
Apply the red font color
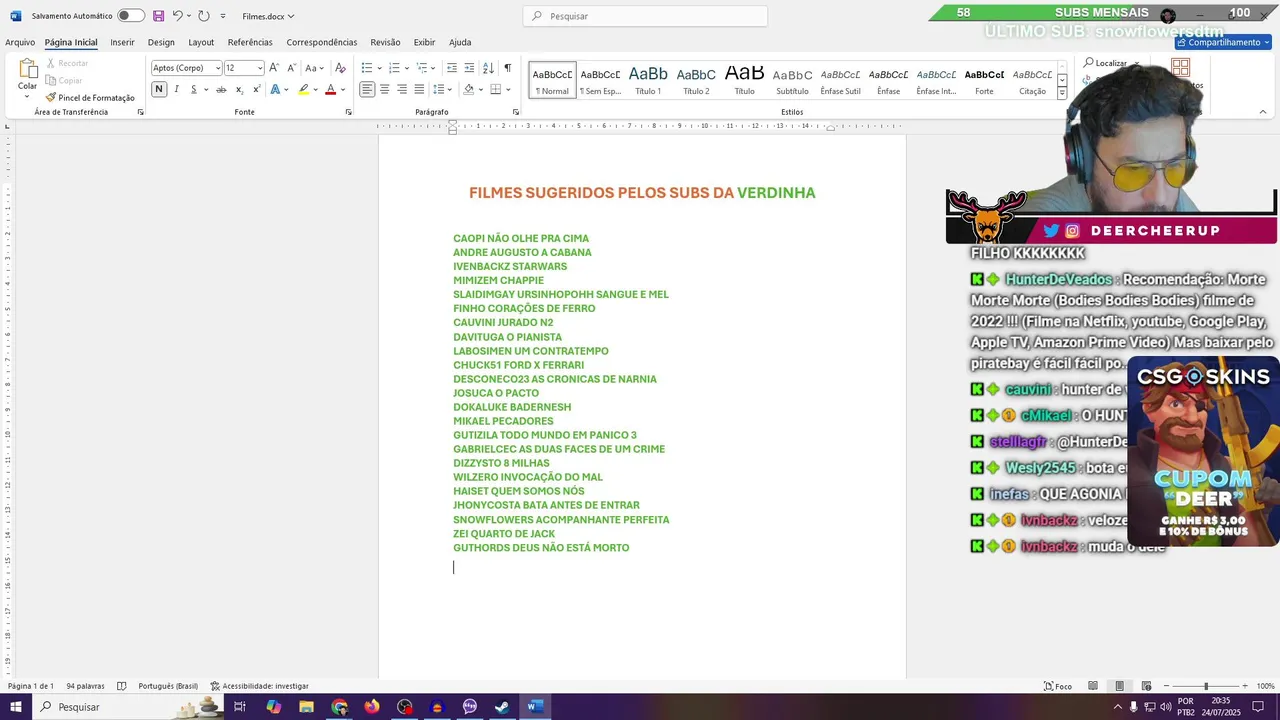(330, 89)
